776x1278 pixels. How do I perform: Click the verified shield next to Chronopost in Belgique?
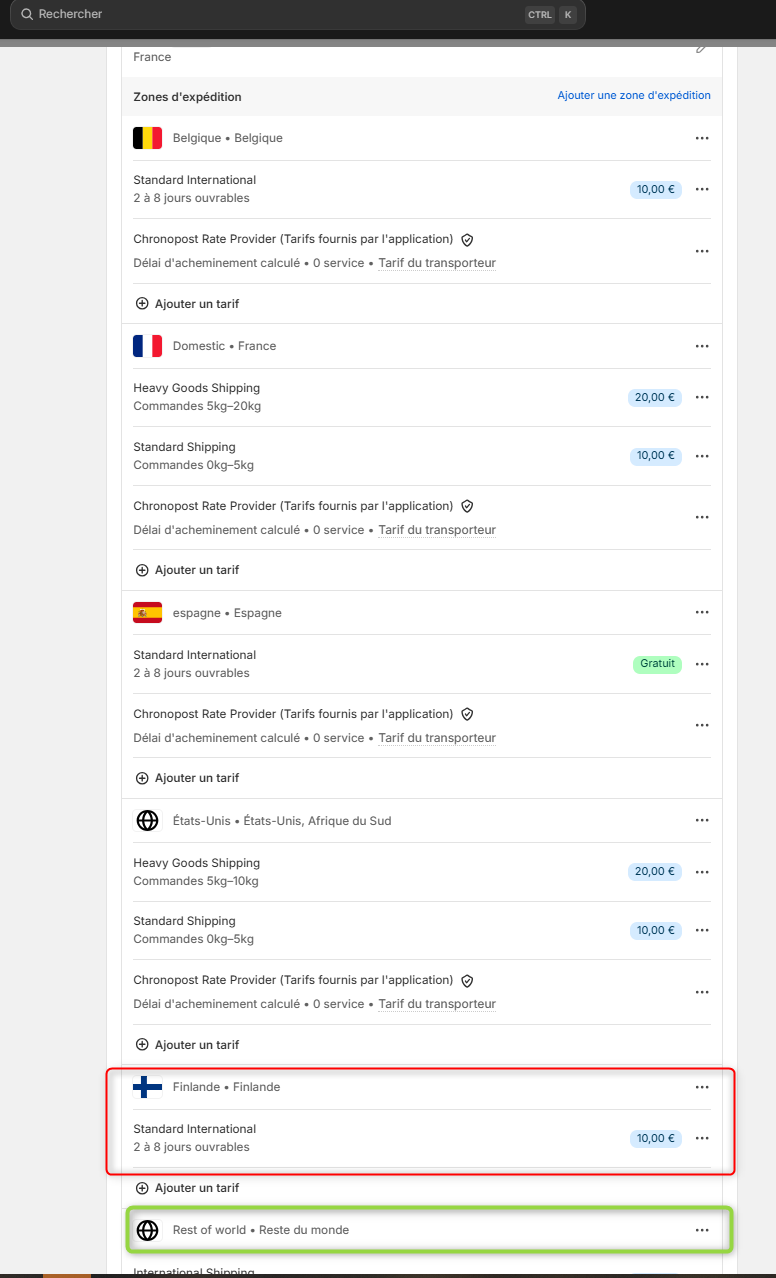(467, 240)
